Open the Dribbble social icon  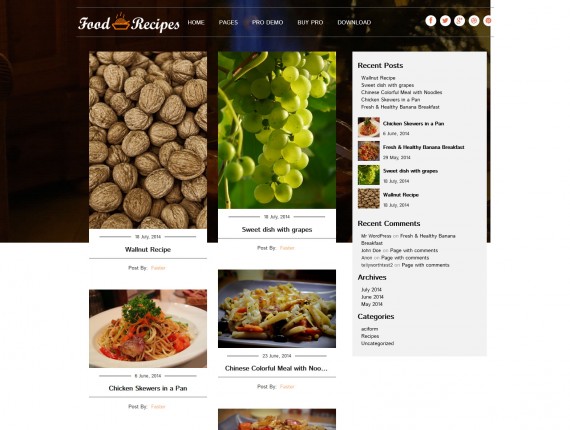tap(474, 21)
